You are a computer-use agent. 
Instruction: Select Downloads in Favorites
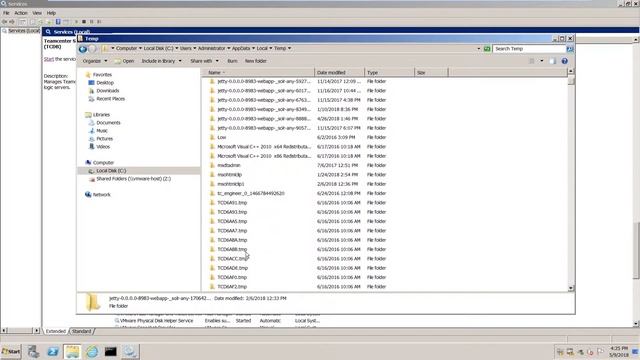pos(108,91)
